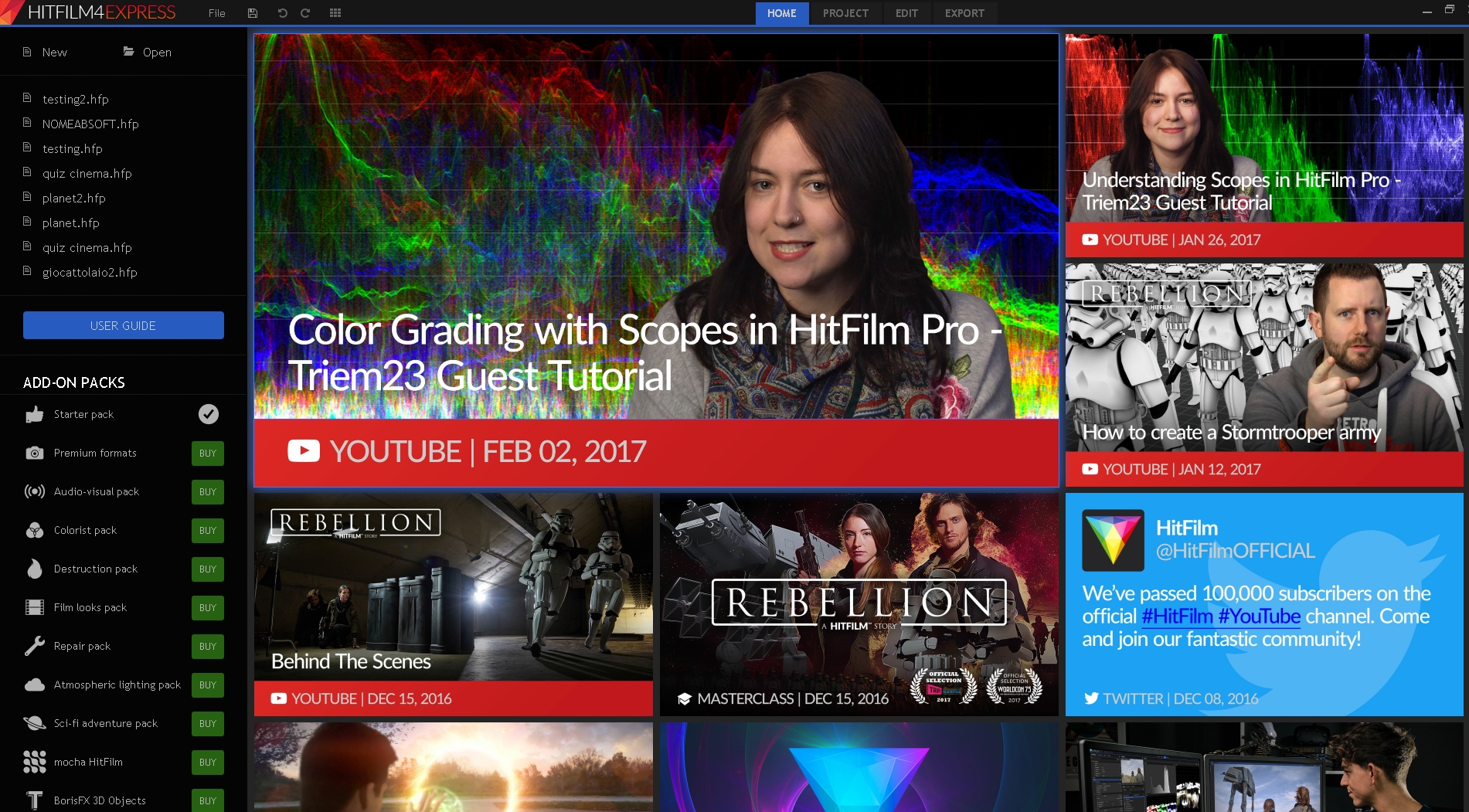This screenshot has height=812, width=1469.
Task: Click the Atmospheric lighting pack cloud icon
Action: click(x=35, y=685)
